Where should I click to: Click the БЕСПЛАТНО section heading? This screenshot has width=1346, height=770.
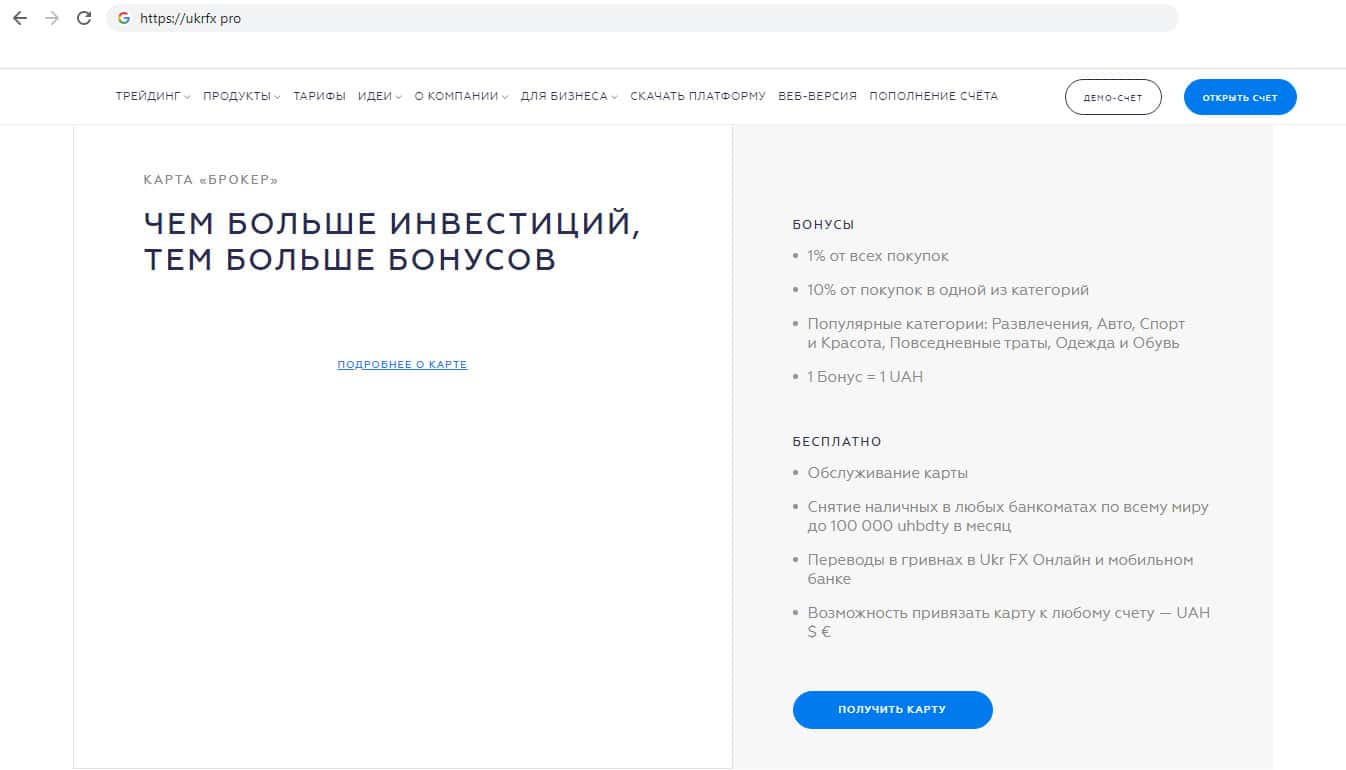[x=837, y=441]
